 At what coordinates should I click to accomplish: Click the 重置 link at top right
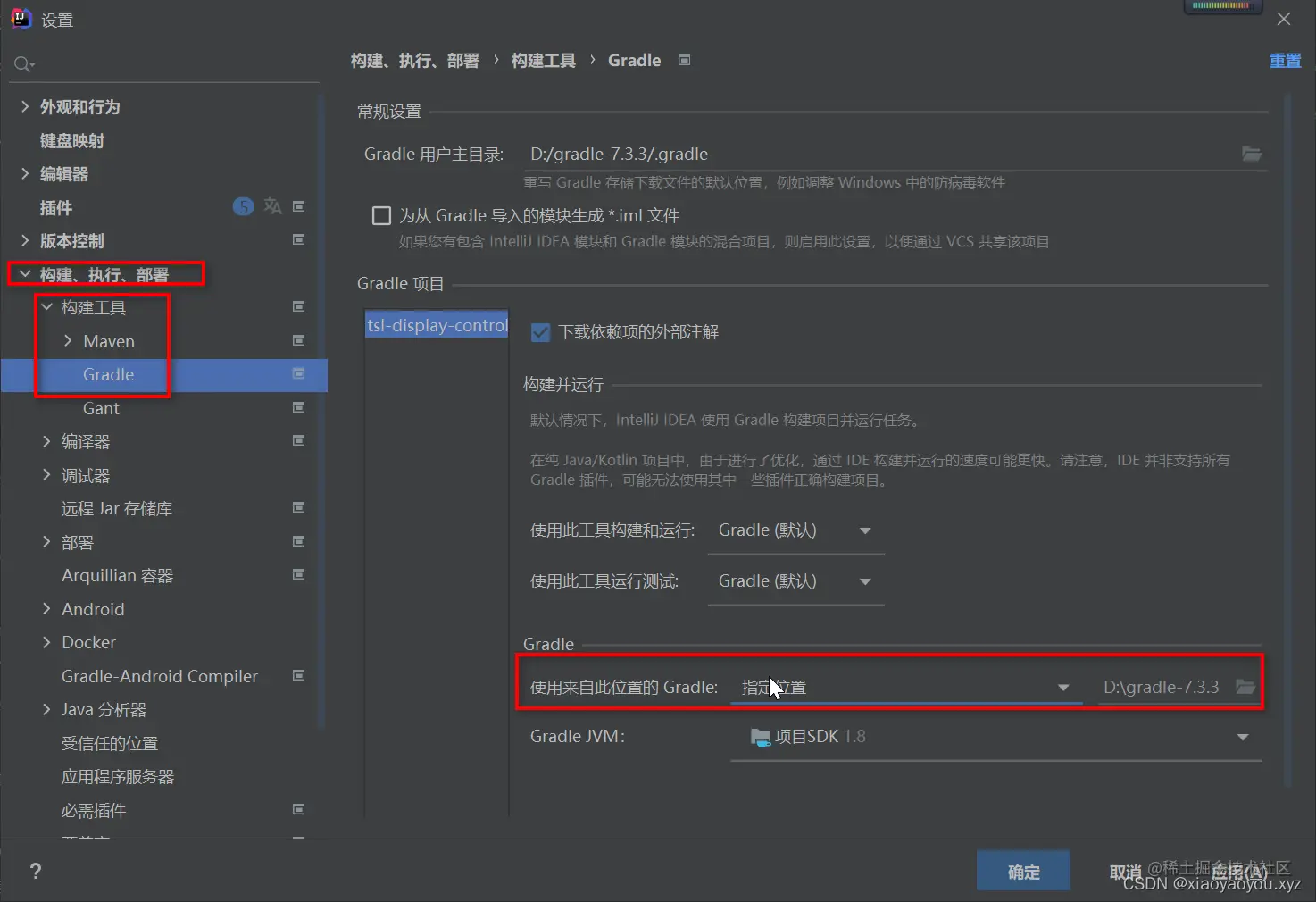tap(1285, 60)
